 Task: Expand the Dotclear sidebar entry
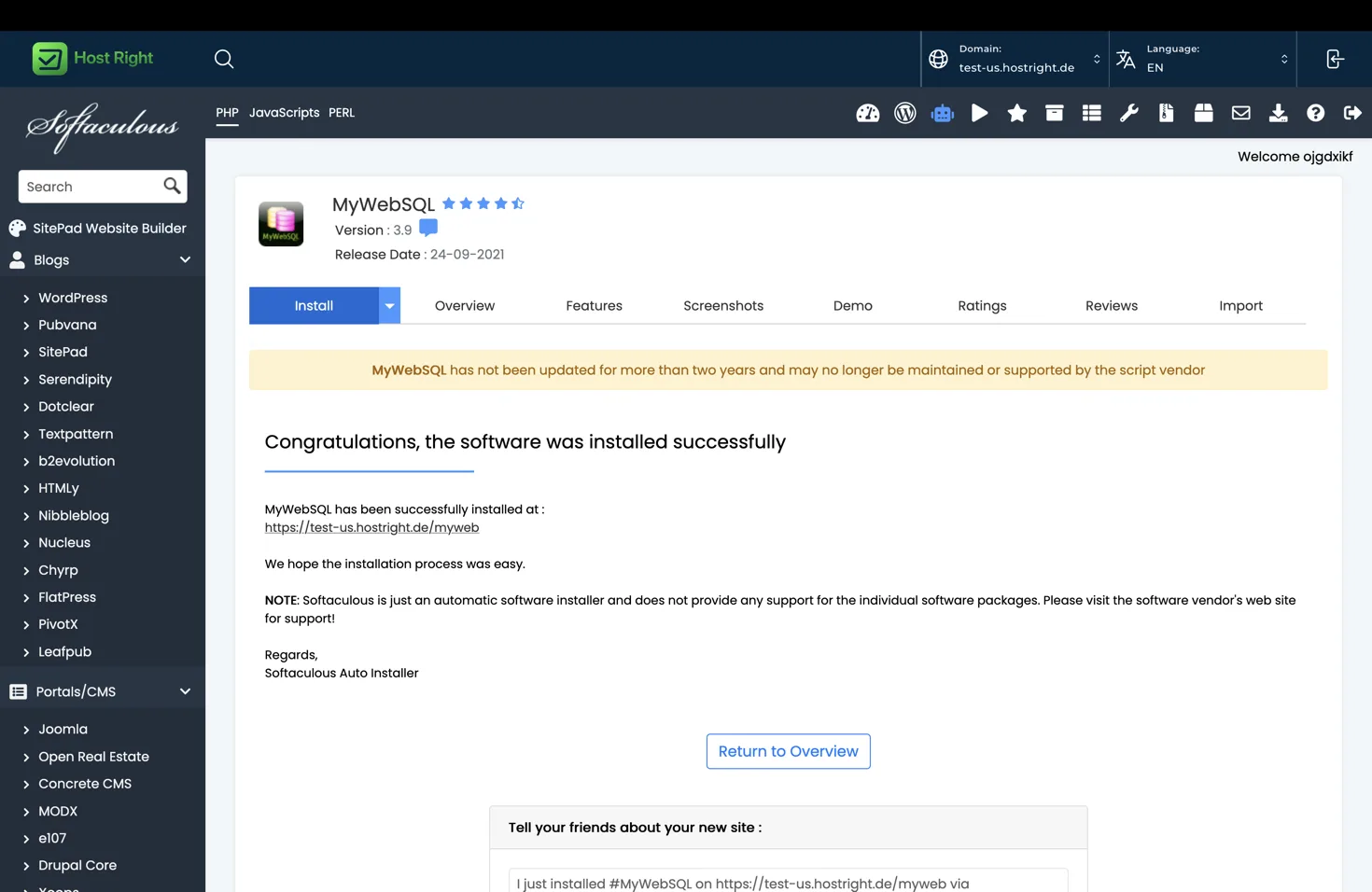(26, 407)
